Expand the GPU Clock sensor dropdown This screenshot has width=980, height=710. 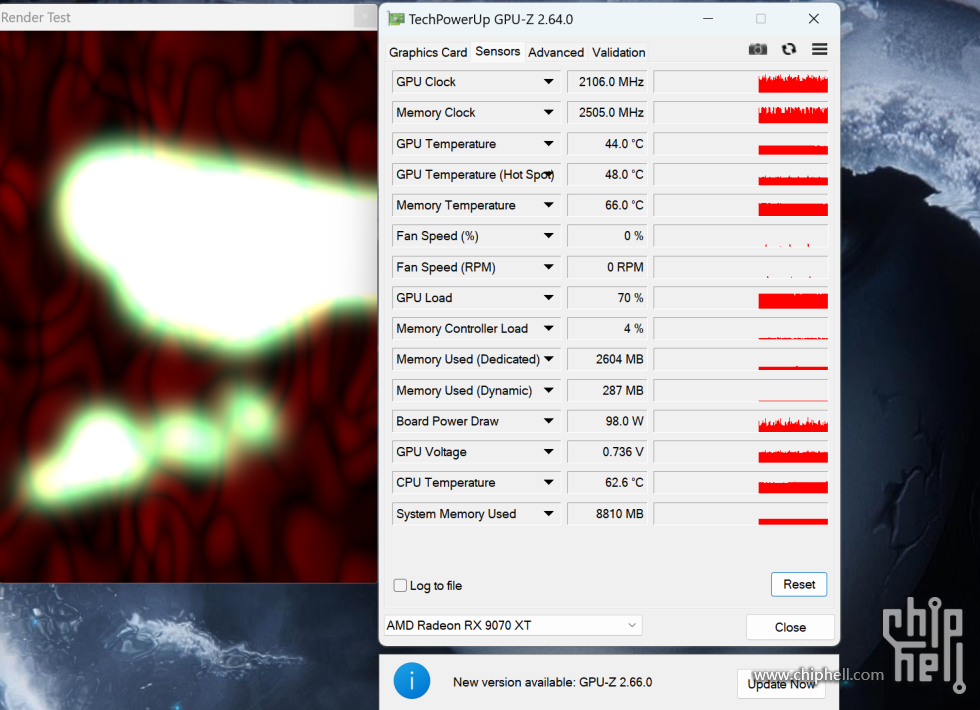click(x=548, y=82)
